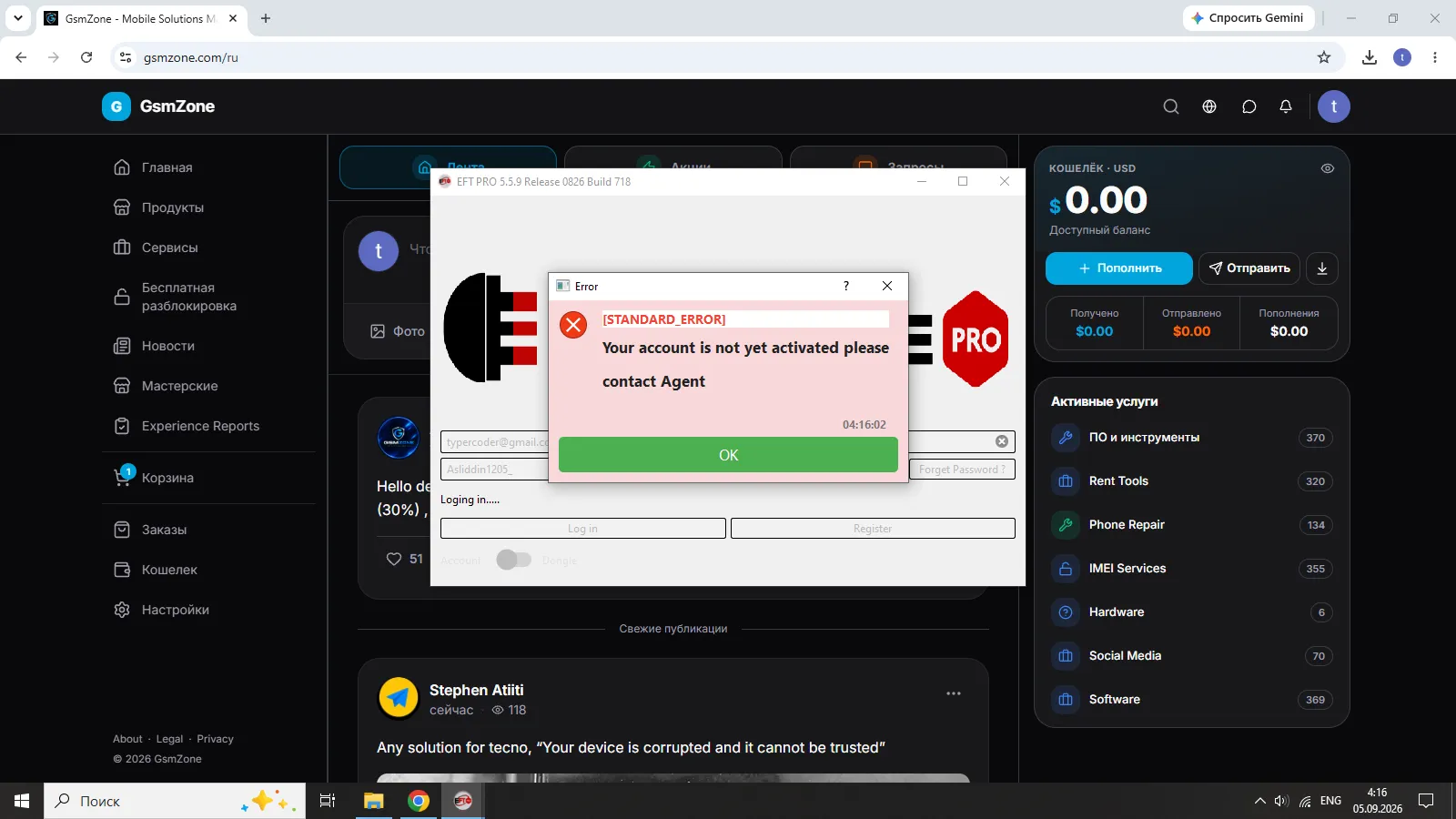Toggle the Account/Dongle switch in EFT Pro
1456x819 pixels.
tap(514, 560)
